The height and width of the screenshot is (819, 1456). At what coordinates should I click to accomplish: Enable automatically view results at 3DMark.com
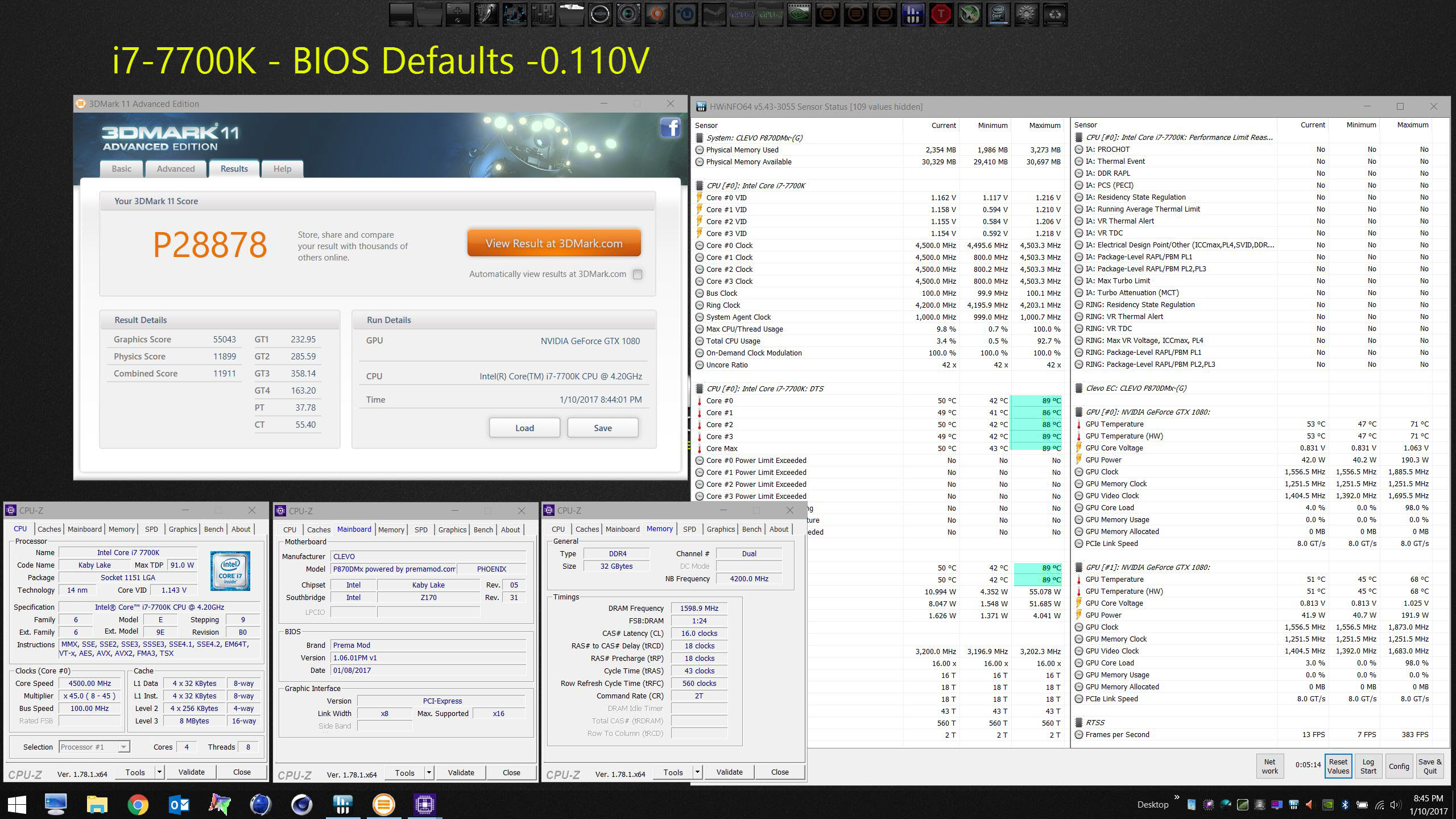pos(638,274)
